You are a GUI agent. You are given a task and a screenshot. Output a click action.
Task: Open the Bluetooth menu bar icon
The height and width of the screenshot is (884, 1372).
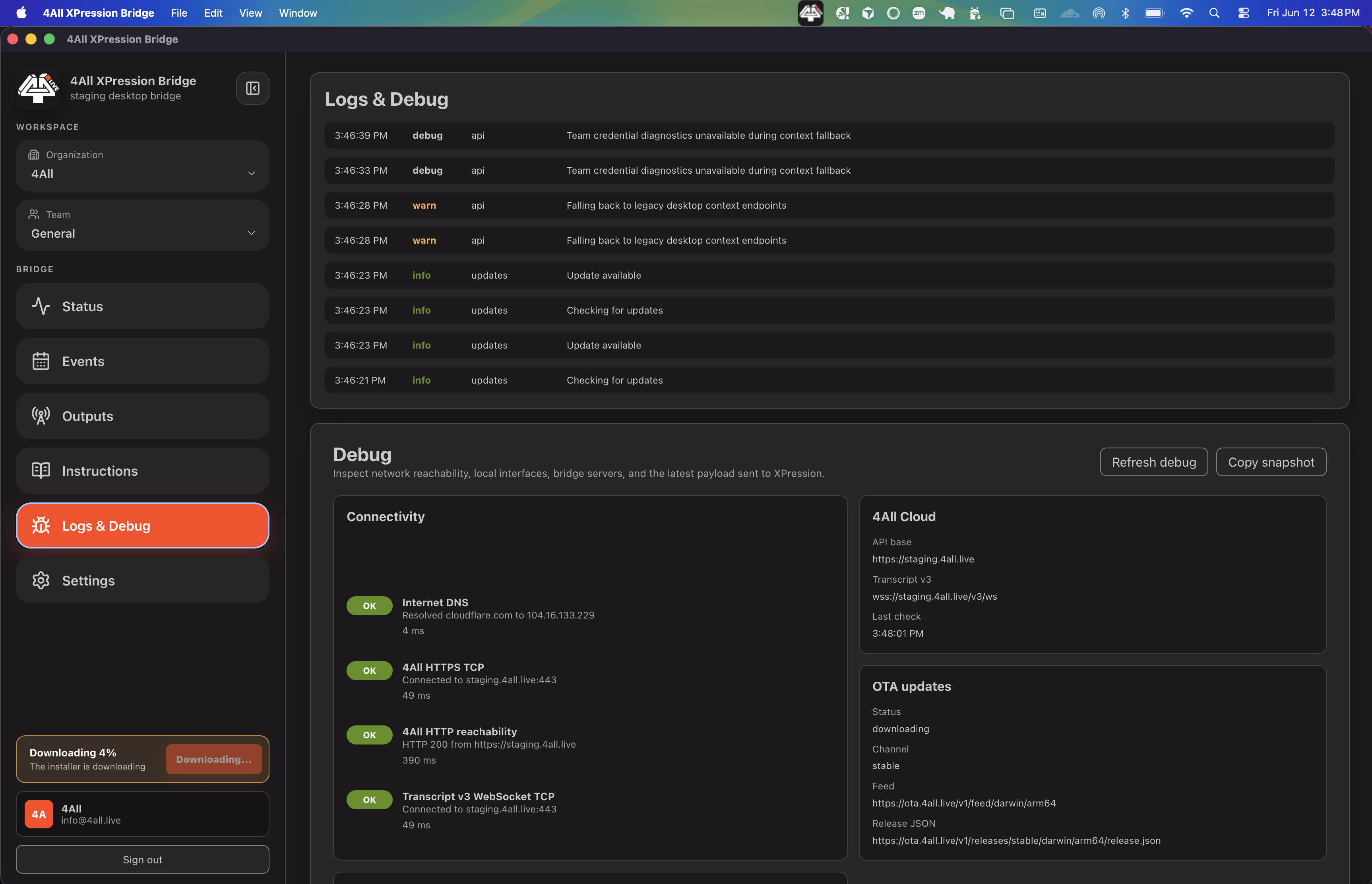(x=1125, y=13)
